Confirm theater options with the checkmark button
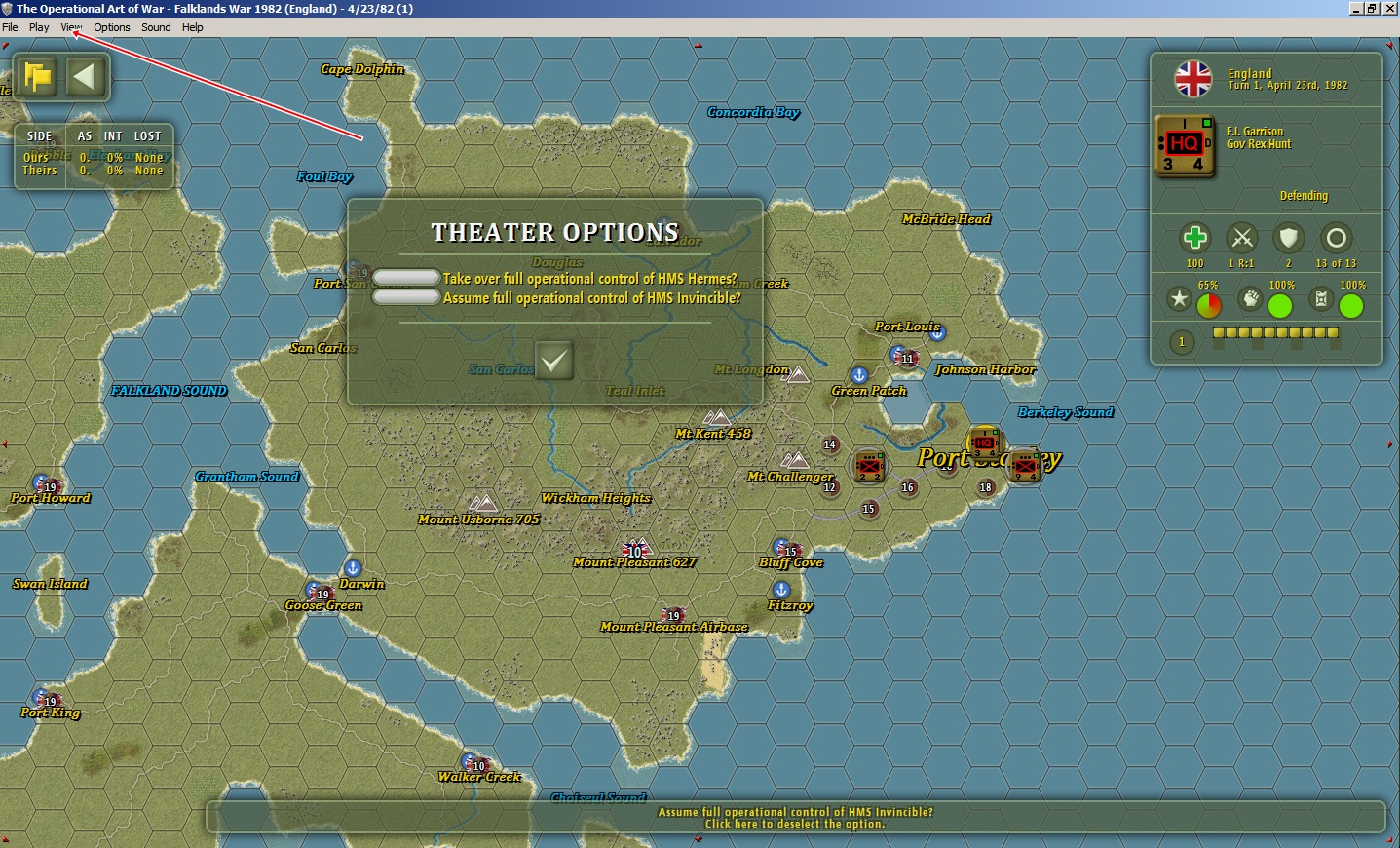This screenshot has width=1400, height=848. pos(554,361)
